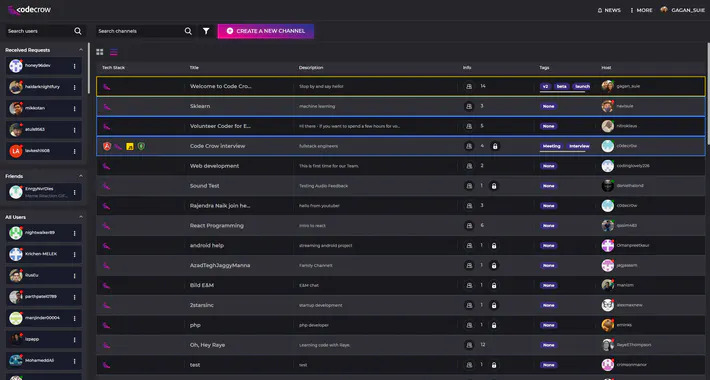Click the beta tag
The width and height of the screenshot is (710, 380).
click(x=561, y=87)
